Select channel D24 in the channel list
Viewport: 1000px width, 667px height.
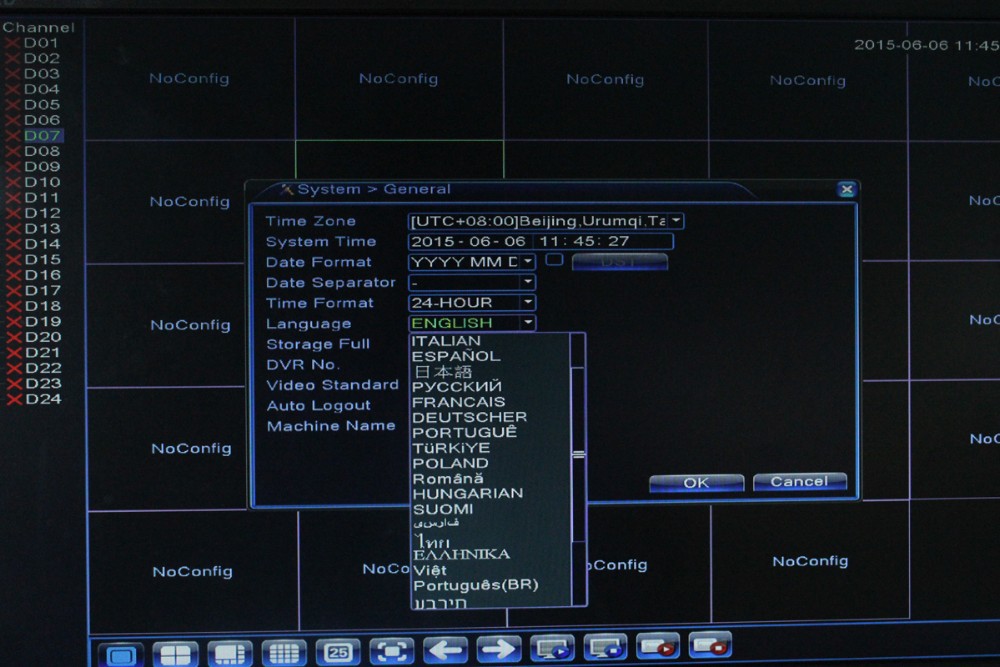(43, 399)
